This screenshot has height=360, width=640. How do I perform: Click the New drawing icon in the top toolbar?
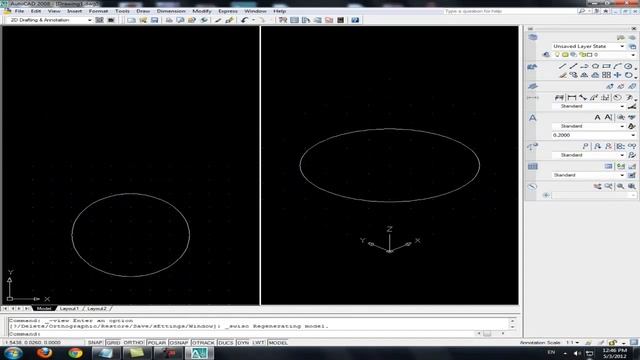point(131,20)
